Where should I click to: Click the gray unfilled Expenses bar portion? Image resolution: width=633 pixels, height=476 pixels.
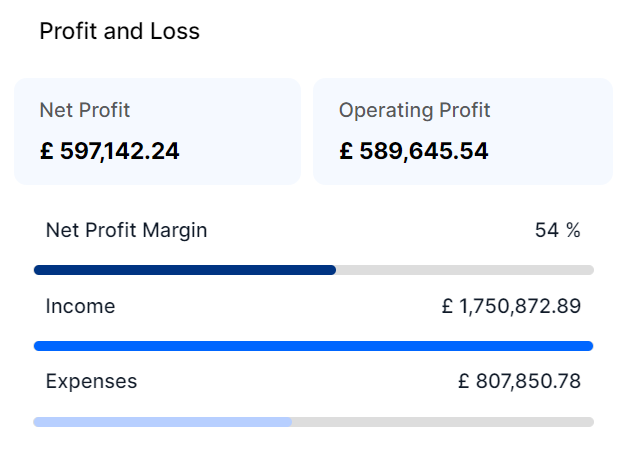[443, 422]
